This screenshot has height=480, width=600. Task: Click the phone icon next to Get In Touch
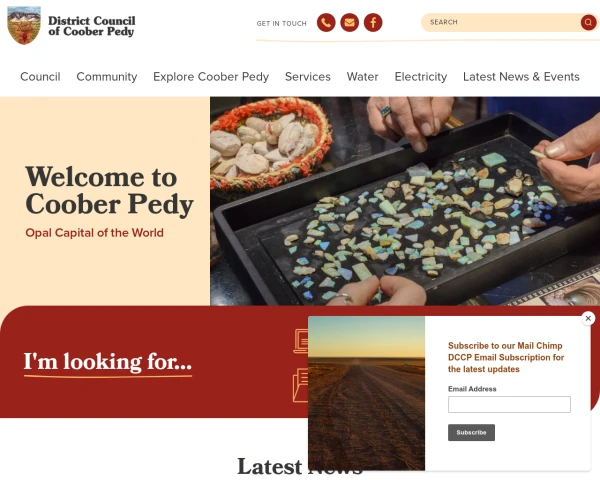tap(326, 23)
